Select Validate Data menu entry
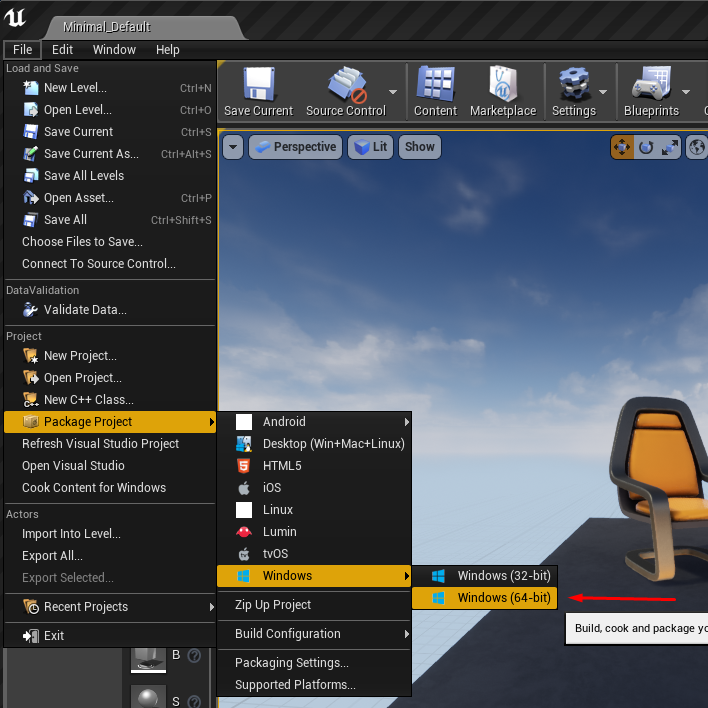This screenshot has width=708, height=708. click(x=110, y=310)
